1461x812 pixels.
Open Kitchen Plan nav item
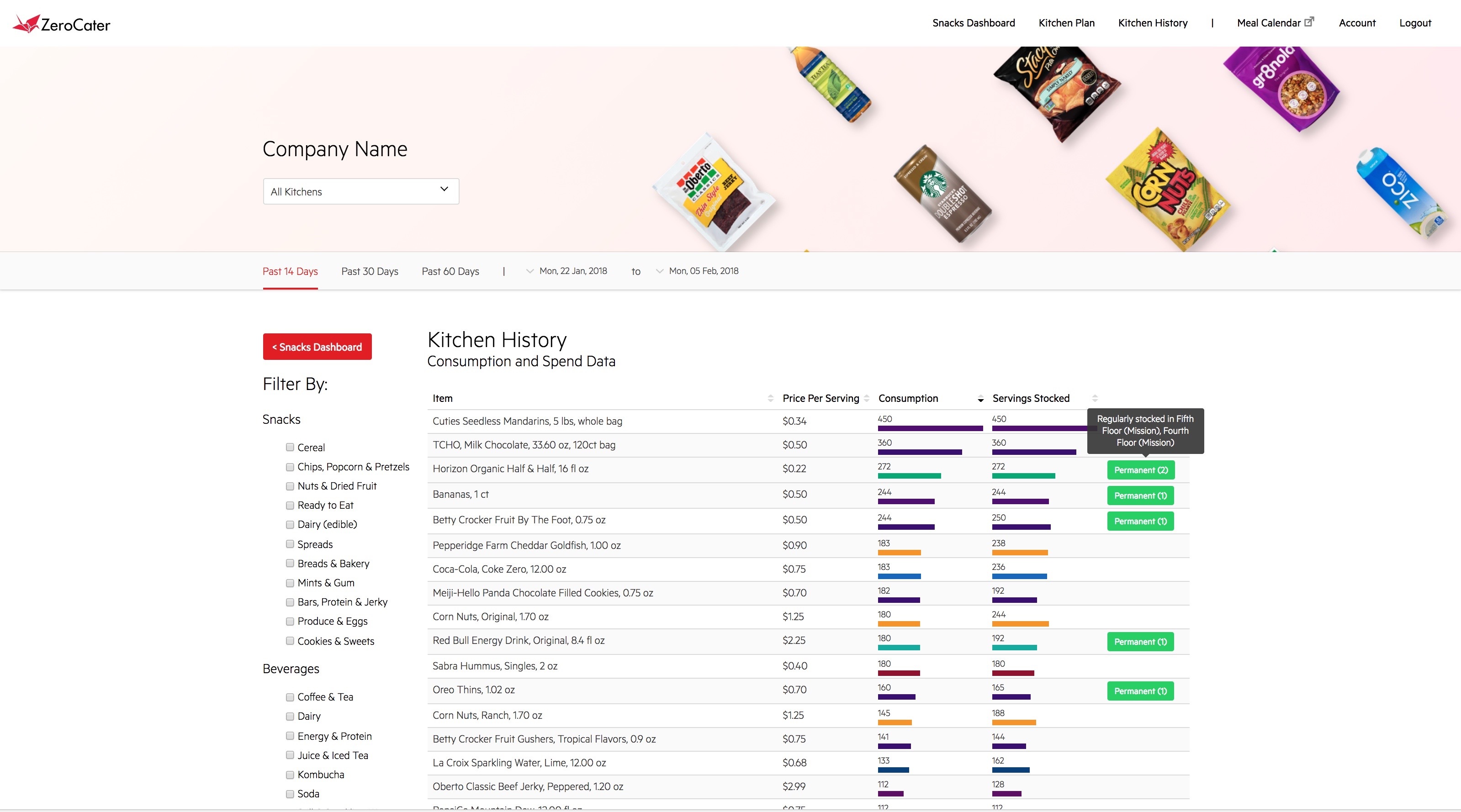[1066, 23]
